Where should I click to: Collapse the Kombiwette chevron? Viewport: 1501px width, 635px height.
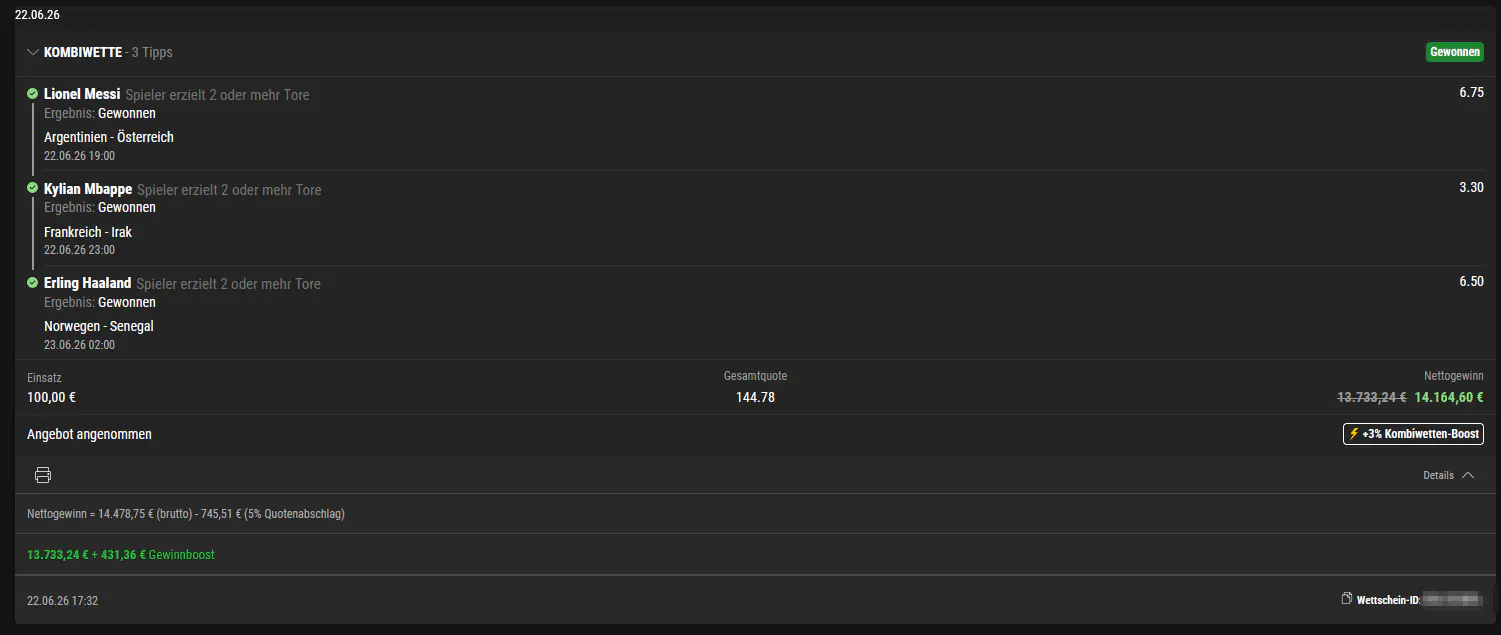coord(33,52)
